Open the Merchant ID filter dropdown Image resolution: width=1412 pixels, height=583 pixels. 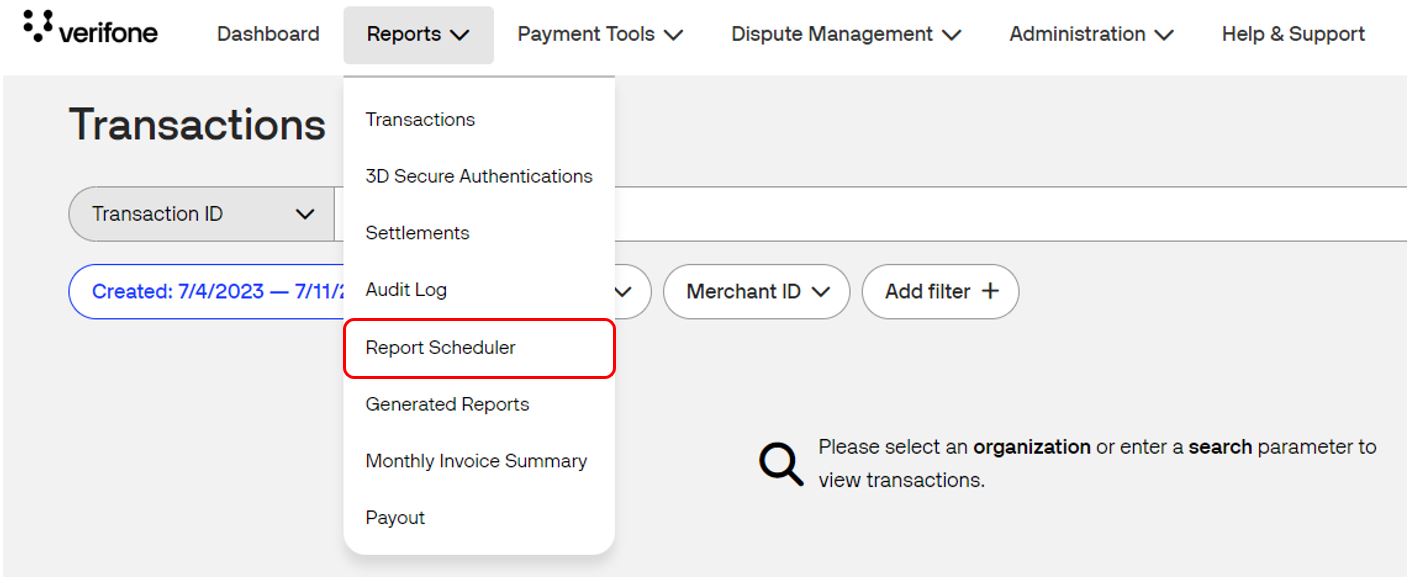(757, 291)
